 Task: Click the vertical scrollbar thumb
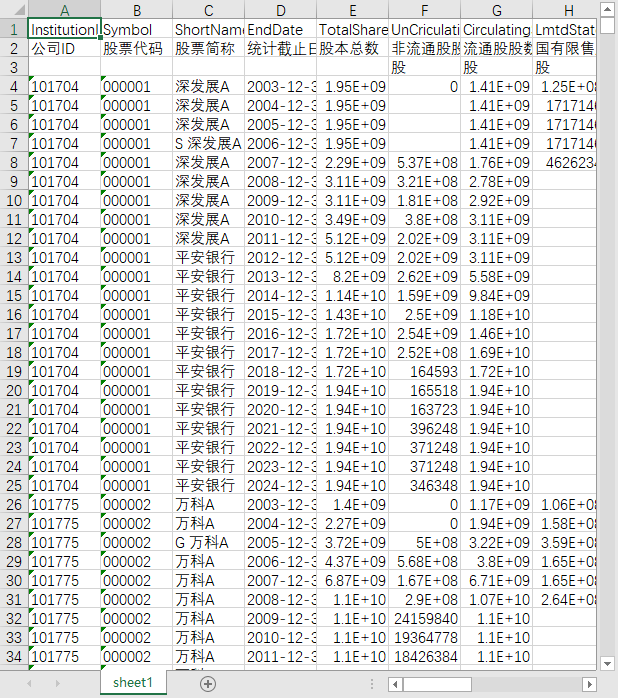pos(607,25)
